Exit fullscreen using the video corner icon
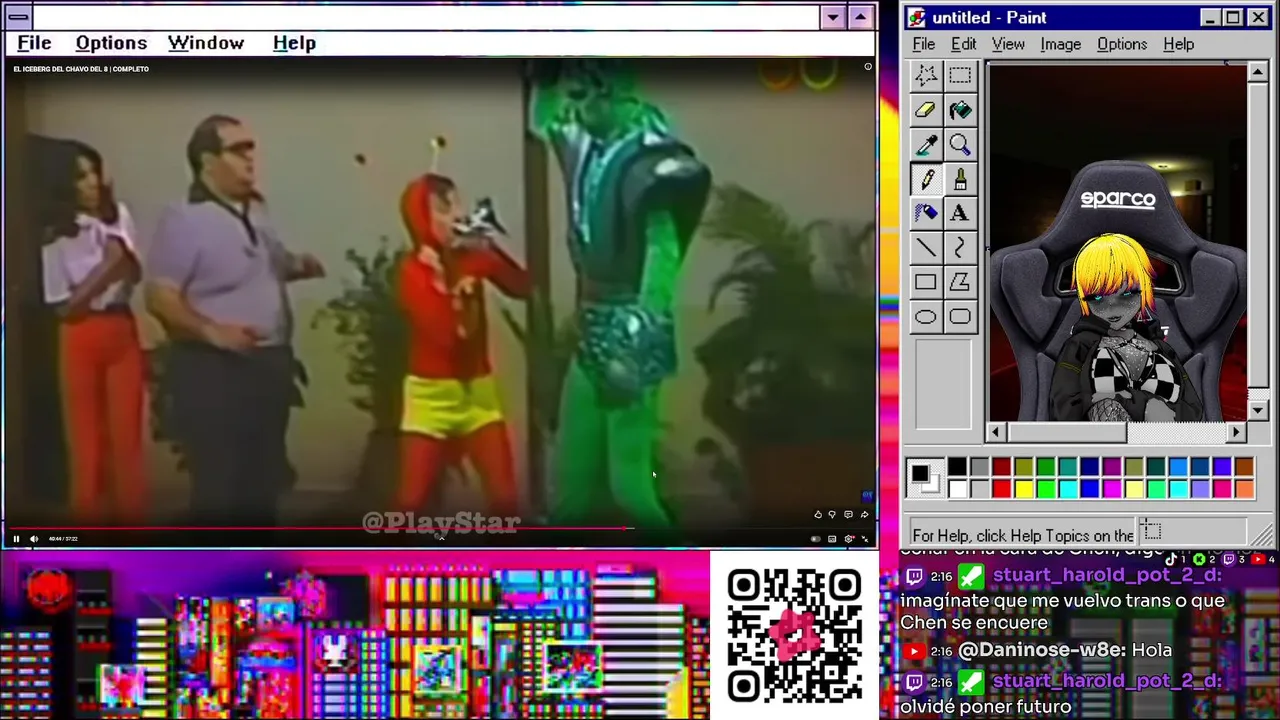1280x720 pixels. [x=865, y=539]
